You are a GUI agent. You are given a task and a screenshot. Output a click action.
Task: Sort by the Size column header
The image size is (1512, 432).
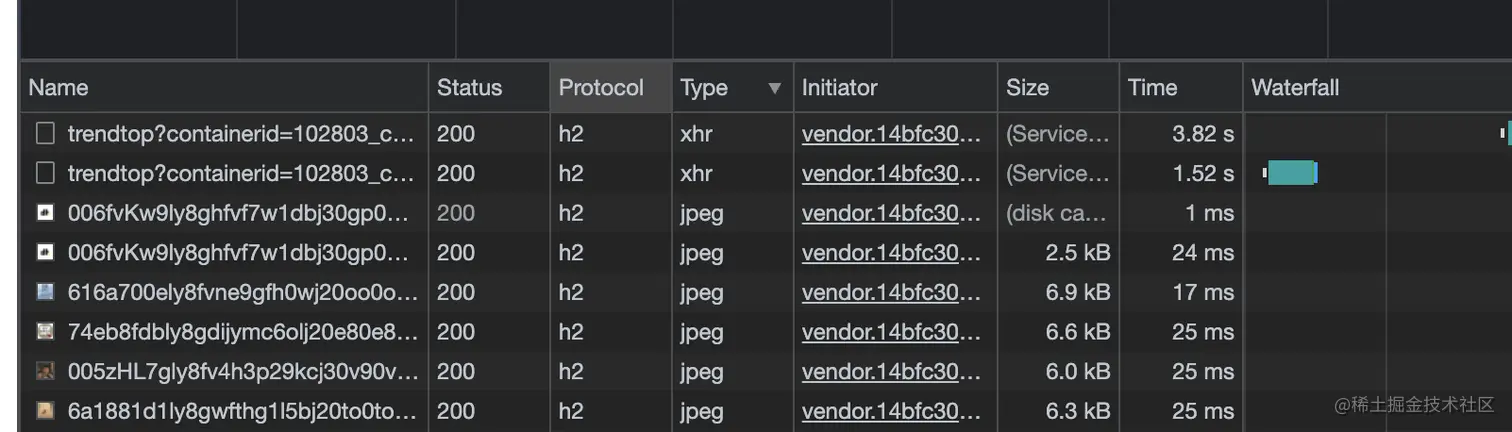click(x=1027, y=88)
